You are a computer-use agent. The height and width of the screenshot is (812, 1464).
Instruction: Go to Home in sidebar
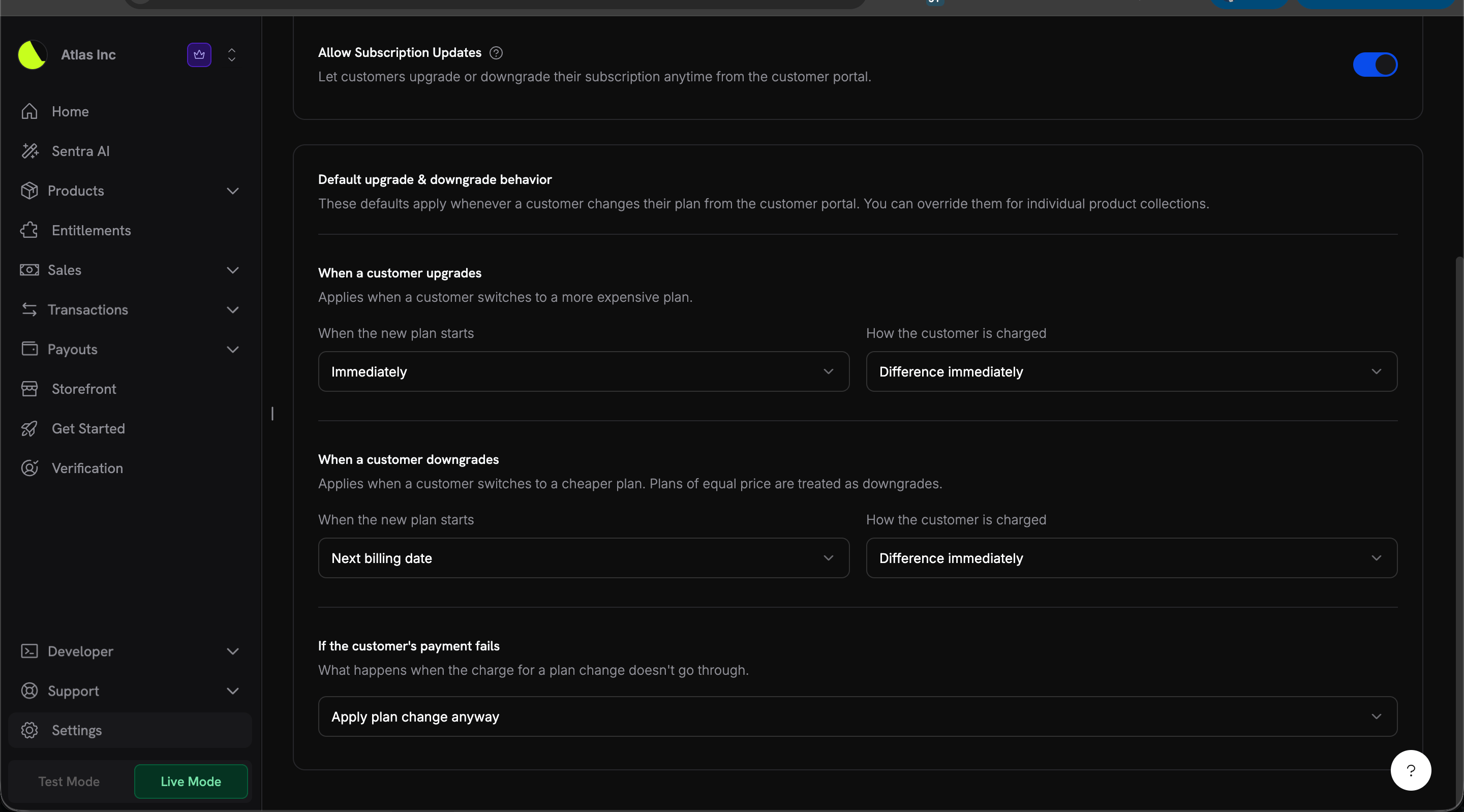130,111
